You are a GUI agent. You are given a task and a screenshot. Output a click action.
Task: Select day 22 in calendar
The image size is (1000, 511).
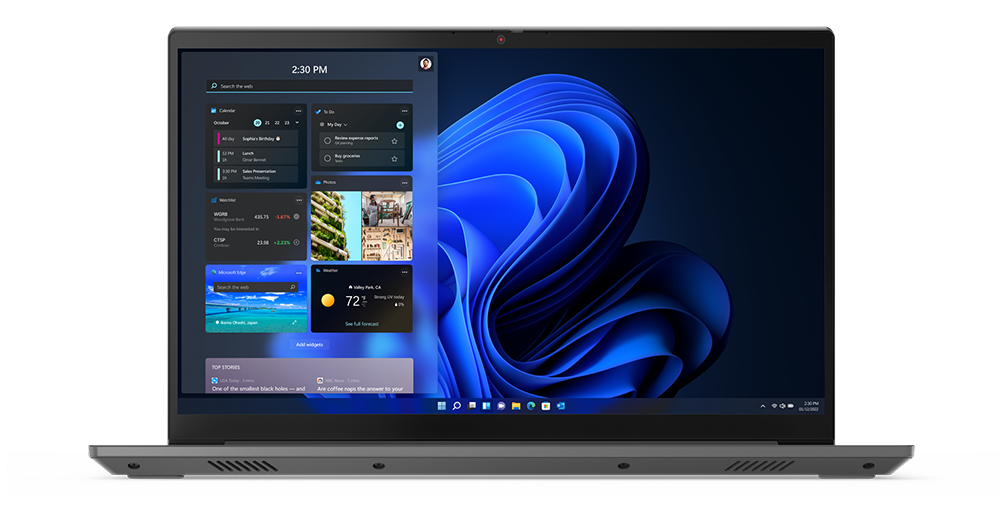[x=277, y=122]
